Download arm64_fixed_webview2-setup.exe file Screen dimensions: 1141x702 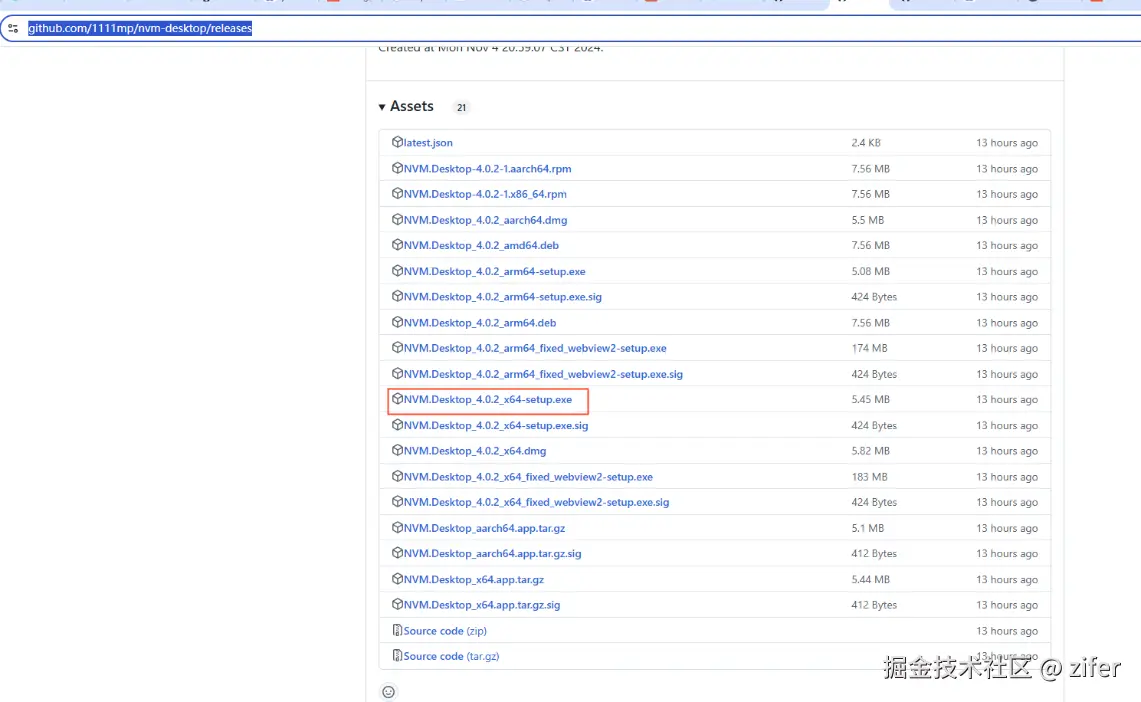coord(535,348)
